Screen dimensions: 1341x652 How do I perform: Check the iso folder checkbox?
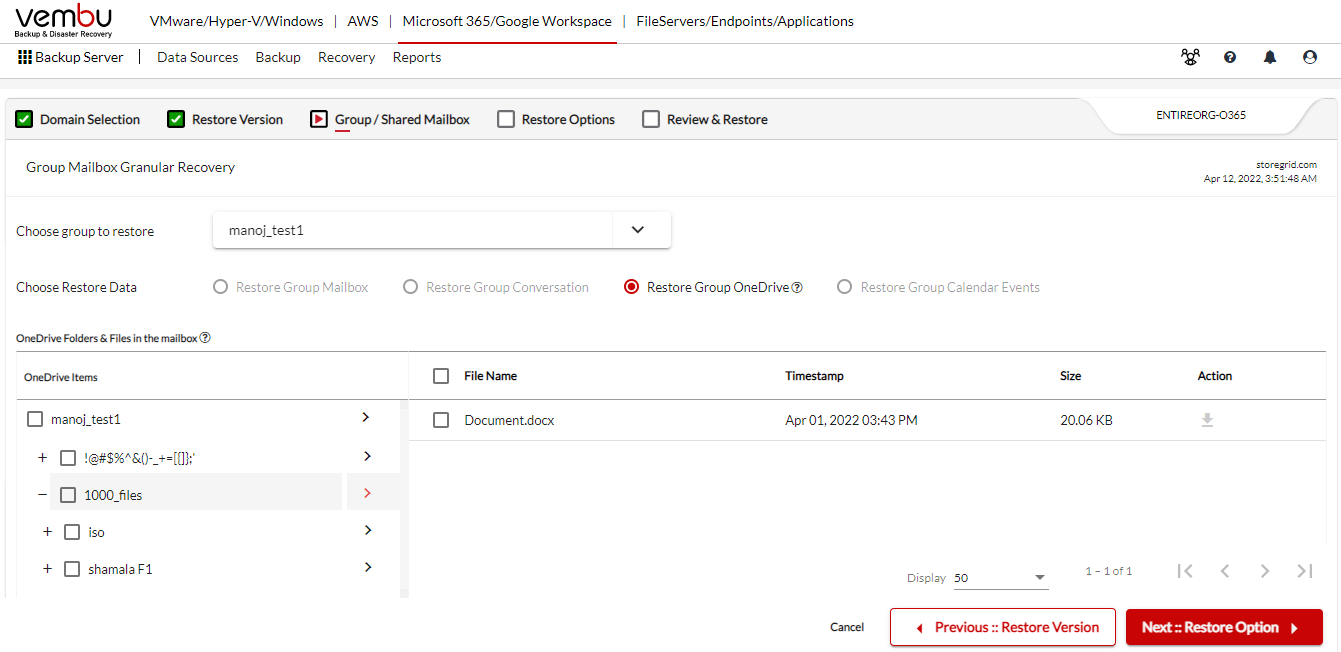click(x=72, y=532)
